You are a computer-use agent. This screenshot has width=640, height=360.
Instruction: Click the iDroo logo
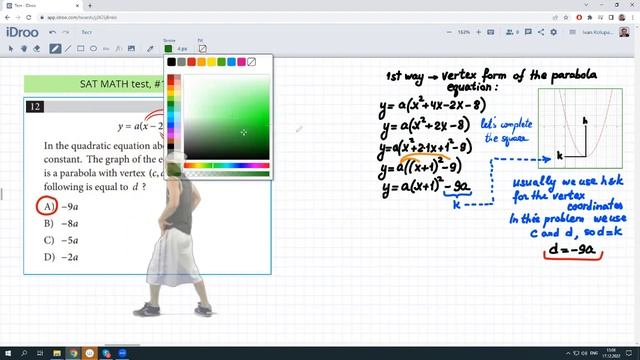[x=22, y=32]
